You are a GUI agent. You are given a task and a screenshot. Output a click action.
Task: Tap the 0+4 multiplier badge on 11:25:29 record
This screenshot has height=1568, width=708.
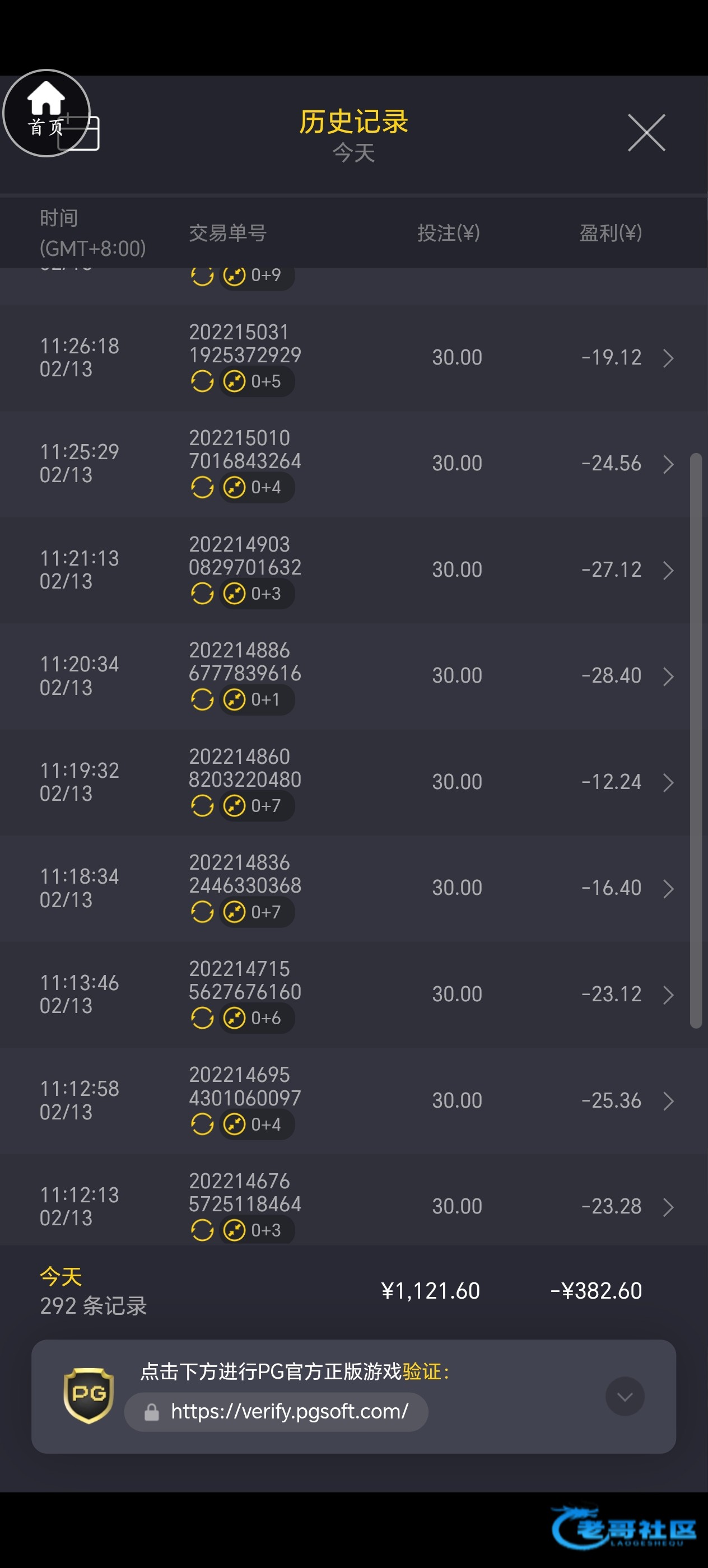click(257, 488)
